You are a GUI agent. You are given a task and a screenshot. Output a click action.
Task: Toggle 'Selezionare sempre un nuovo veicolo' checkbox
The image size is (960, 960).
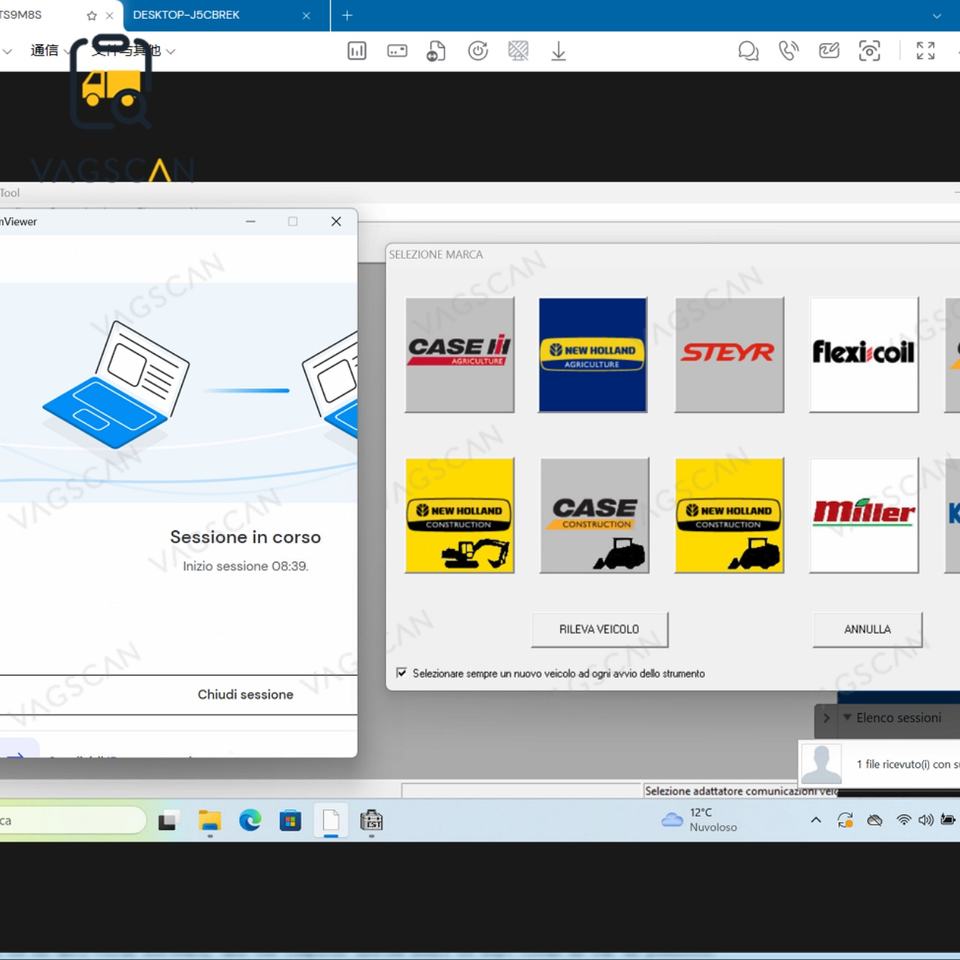click(402, 673)
